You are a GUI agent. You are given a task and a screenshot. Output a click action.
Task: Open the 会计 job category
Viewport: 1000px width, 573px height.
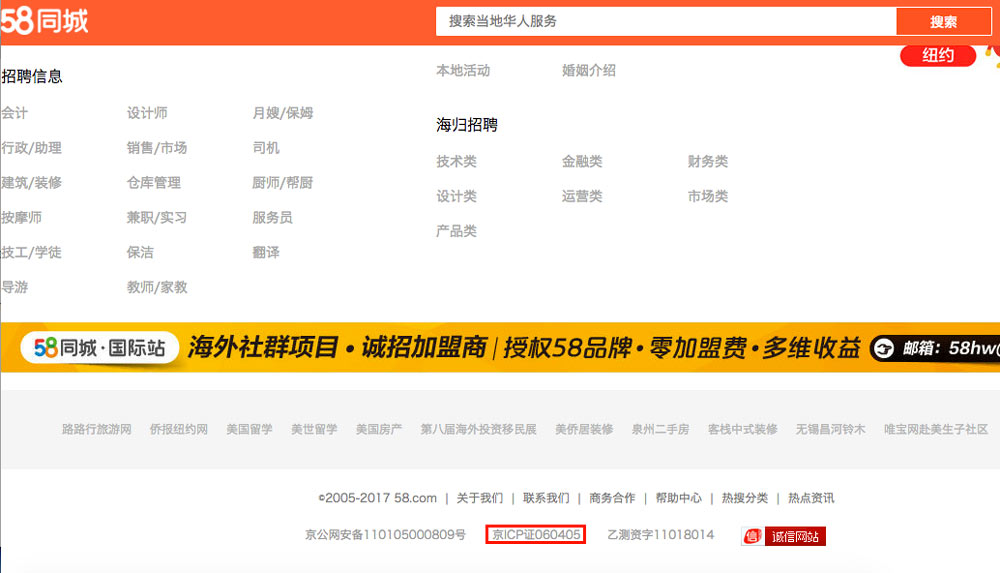(x=15, y=113)
